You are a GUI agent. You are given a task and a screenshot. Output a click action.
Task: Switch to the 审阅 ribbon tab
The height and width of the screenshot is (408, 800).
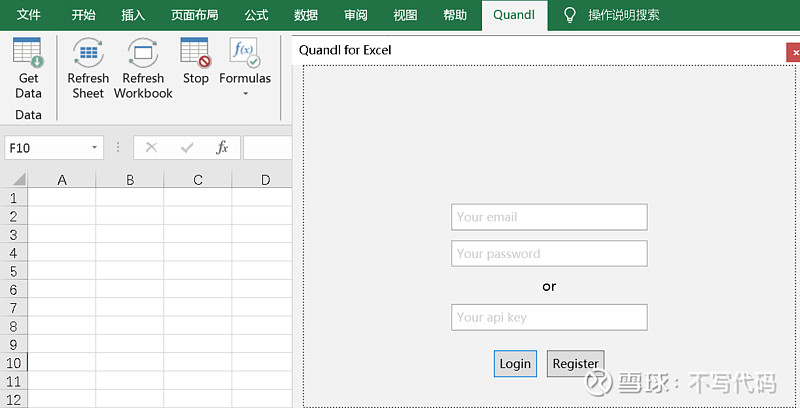tap(356, 15)
